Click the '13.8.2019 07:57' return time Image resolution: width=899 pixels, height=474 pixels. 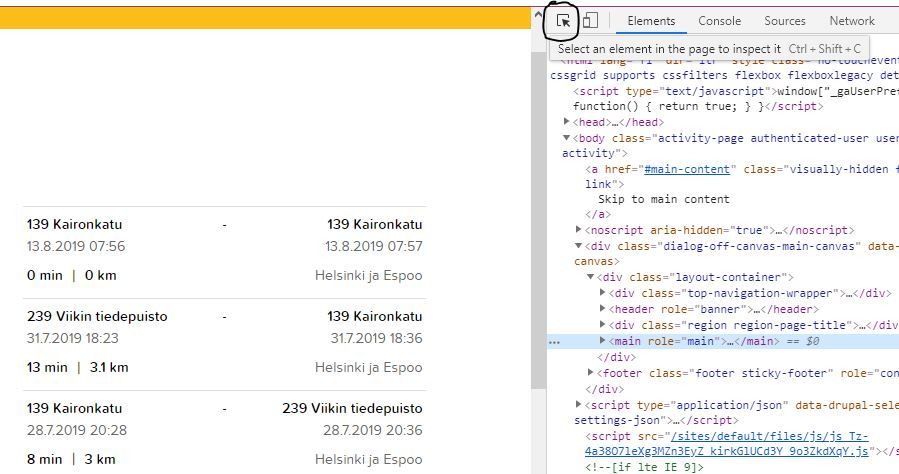click(x=374, y=246)
